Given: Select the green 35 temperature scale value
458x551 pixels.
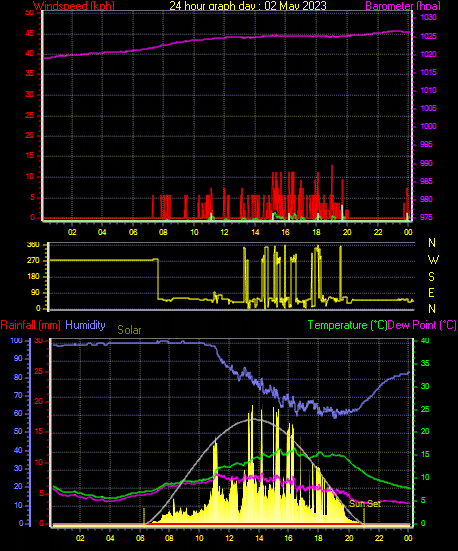Looking at the screenshot, I should pyautogui.click(x=425, y=363).
